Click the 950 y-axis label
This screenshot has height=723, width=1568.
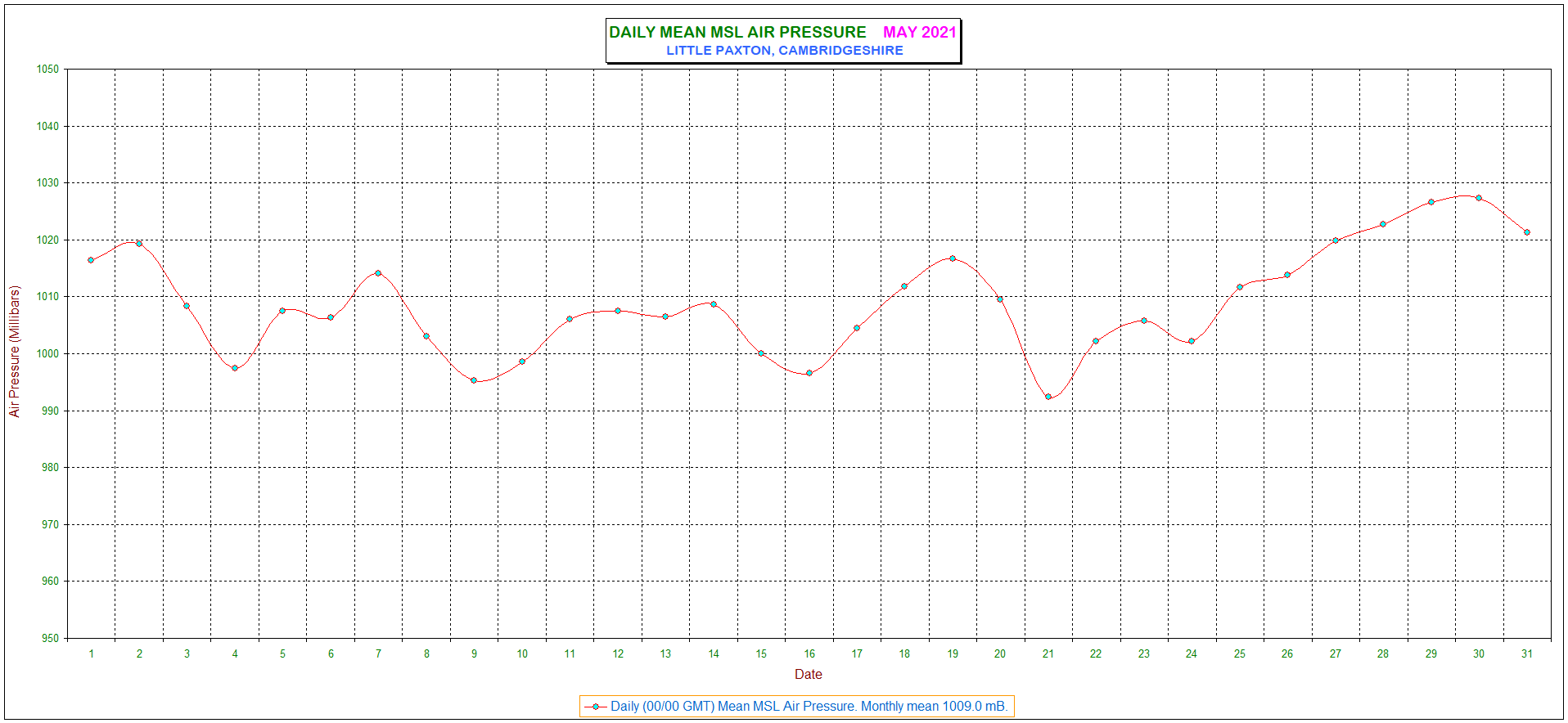tap(51, 639)
